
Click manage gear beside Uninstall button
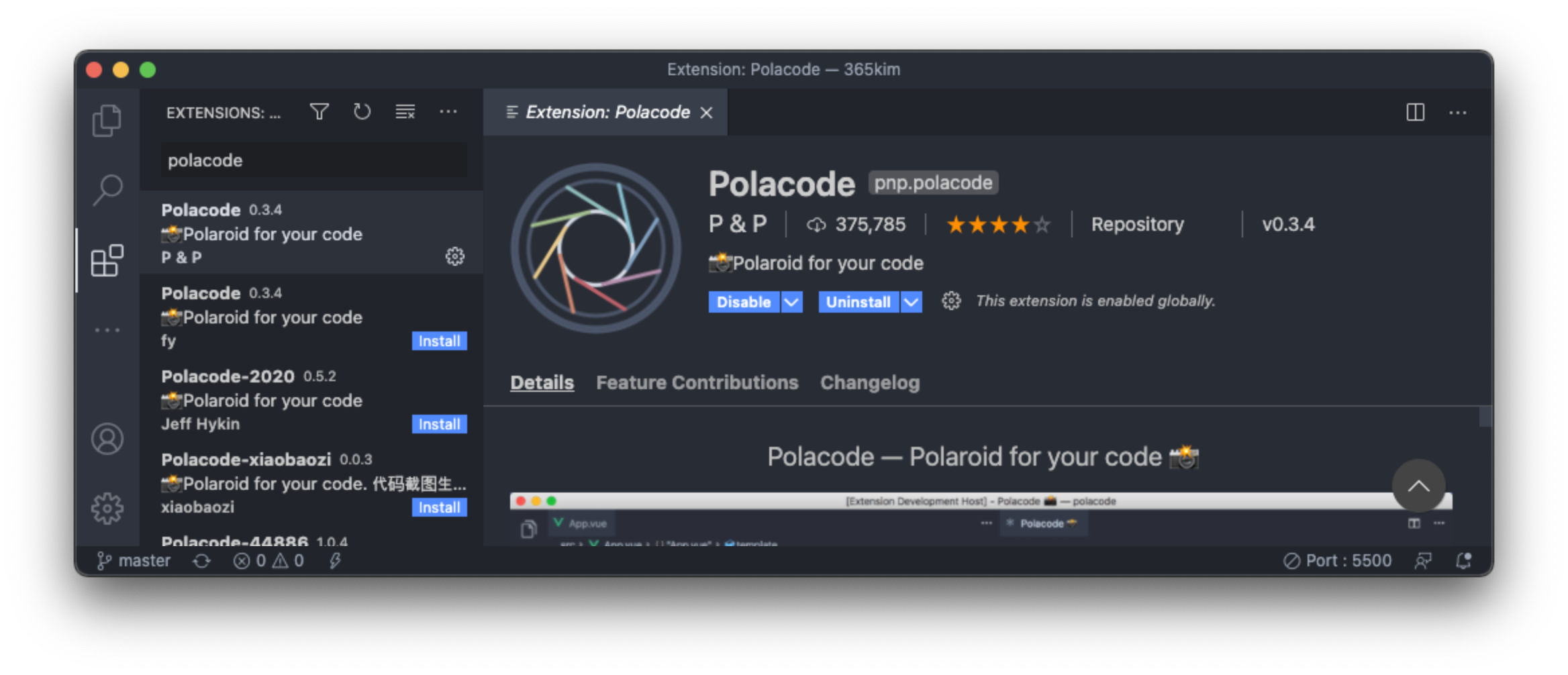(x=951, y=301)
